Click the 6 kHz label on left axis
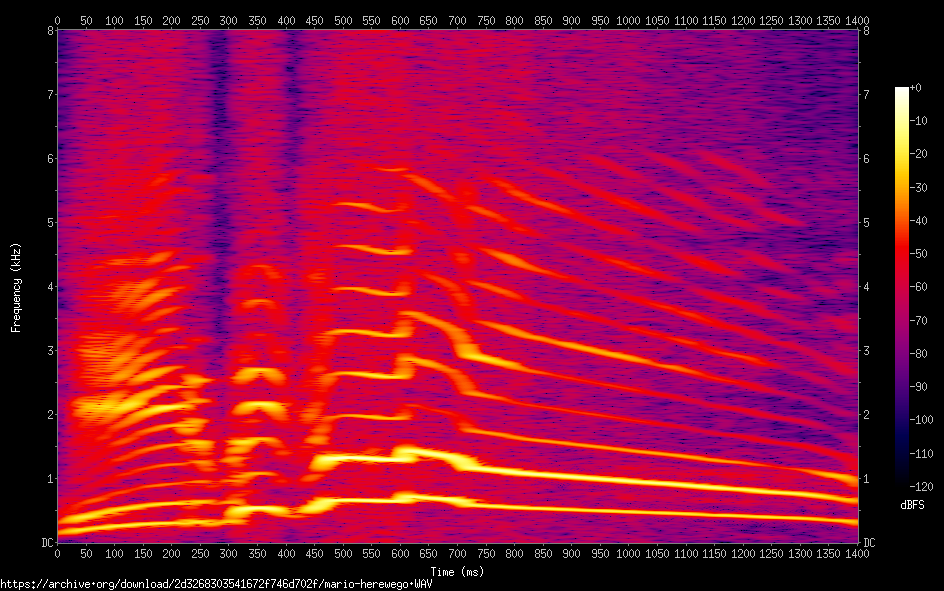The width and height of the screenshot is (944, 591). coord(49,159)
